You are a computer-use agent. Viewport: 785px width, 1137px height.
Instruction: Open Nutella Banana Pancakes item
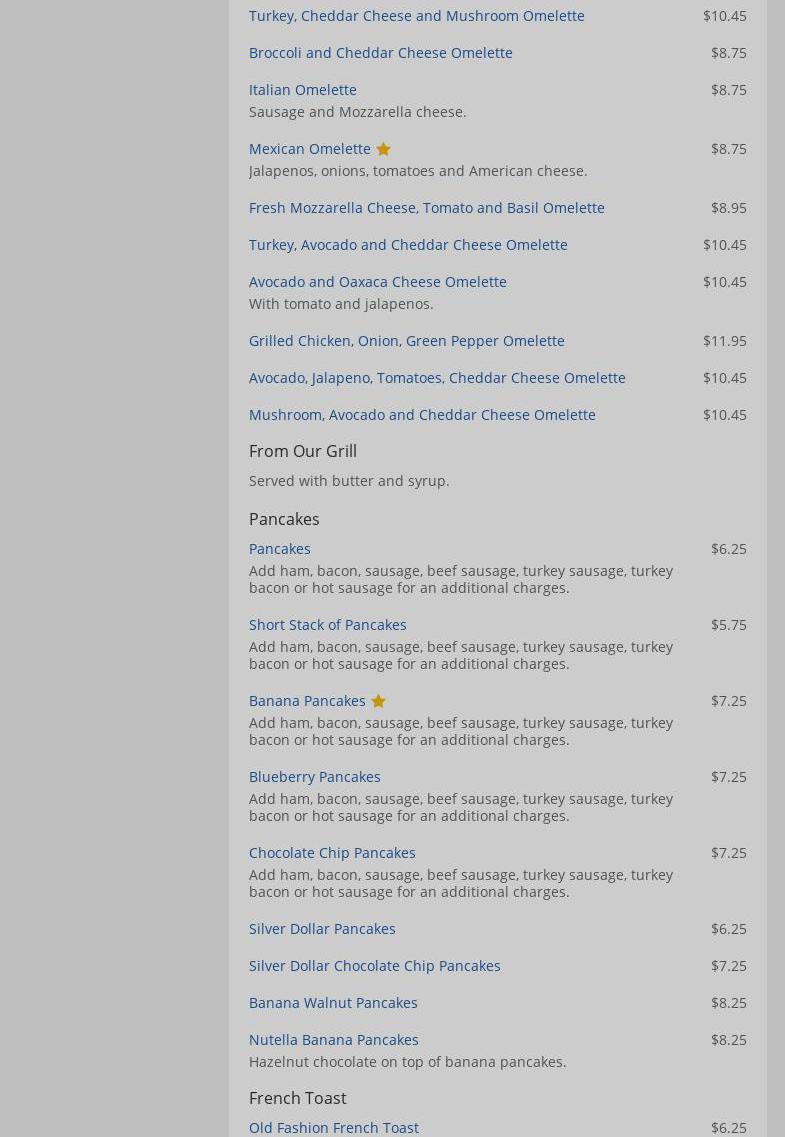(333, 1040)
